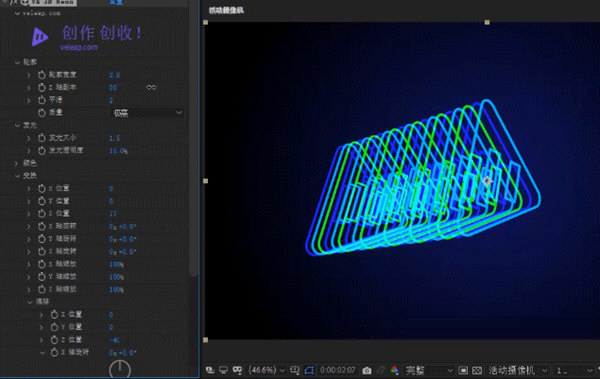Click the 0:00:02:07 current time display

point(338,370)
